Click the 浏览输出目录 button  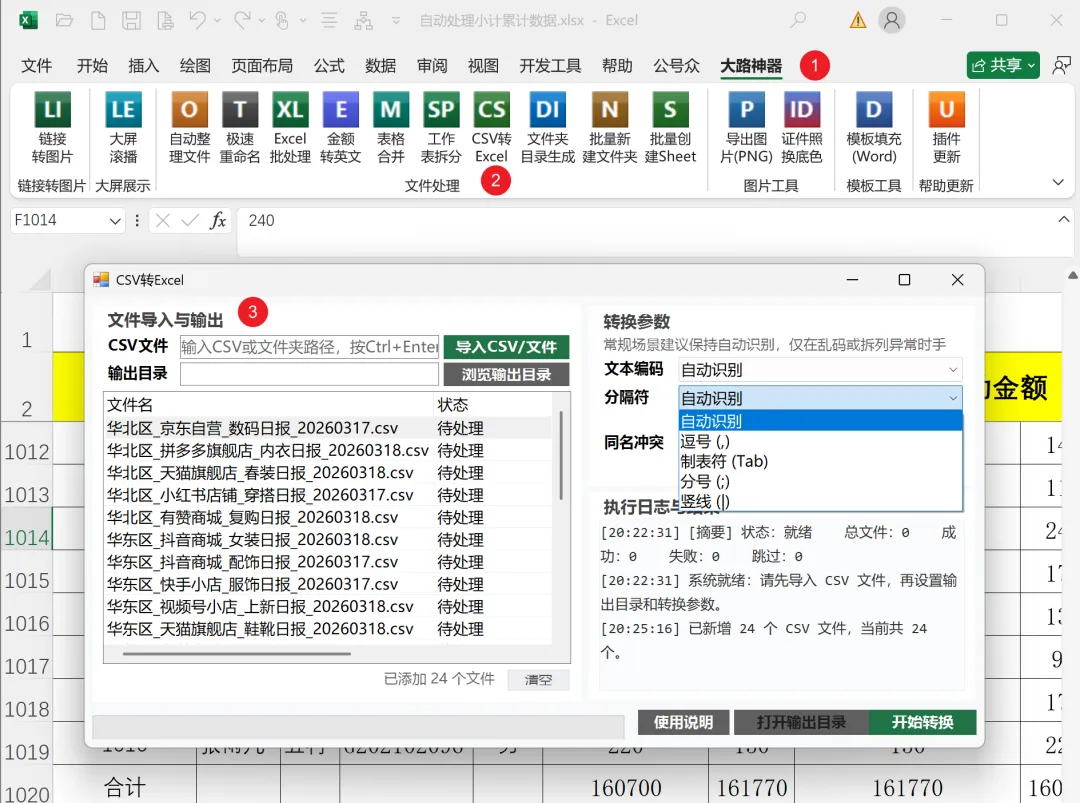pos(506,375)
